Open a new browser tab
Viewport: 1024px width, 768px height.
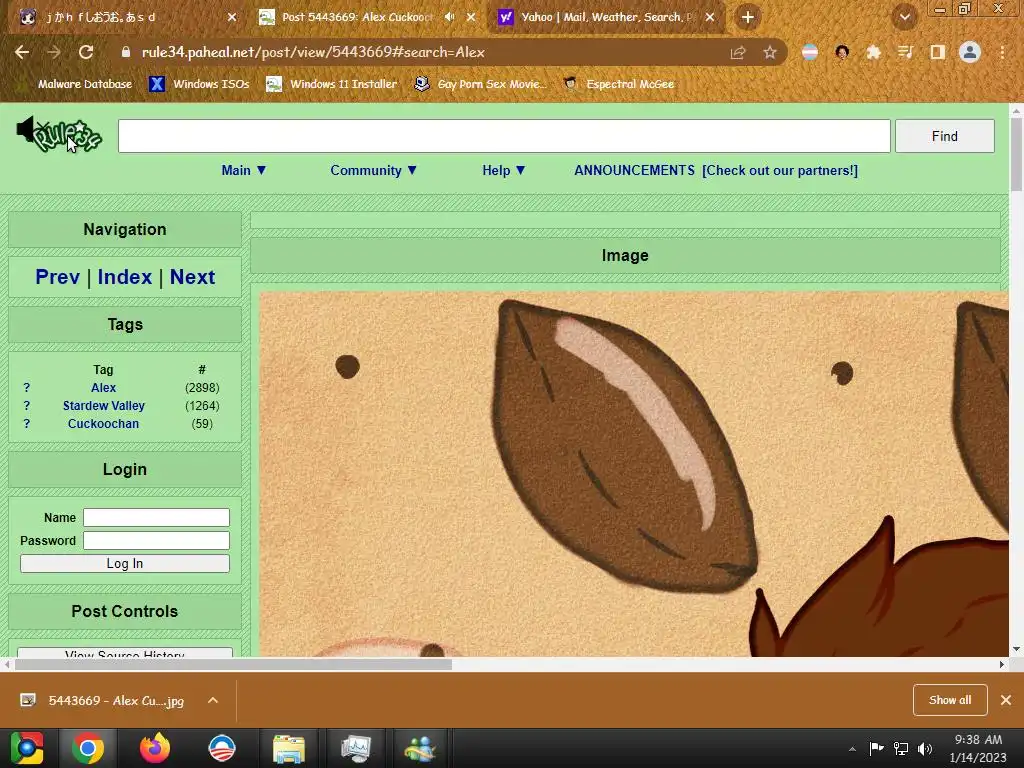[748, 17]
